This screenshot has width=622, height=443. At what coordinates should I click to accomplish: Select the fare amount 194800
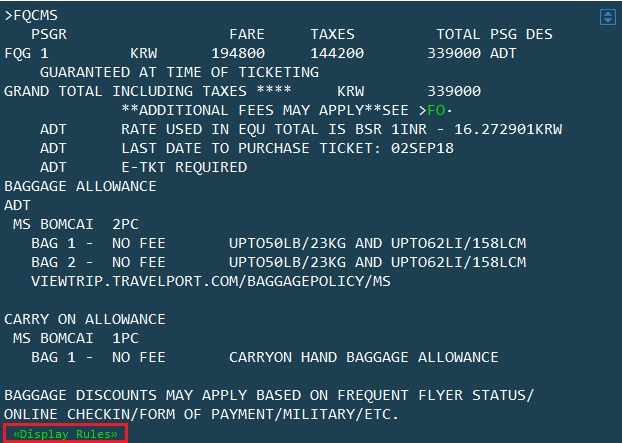click(238, 53)
